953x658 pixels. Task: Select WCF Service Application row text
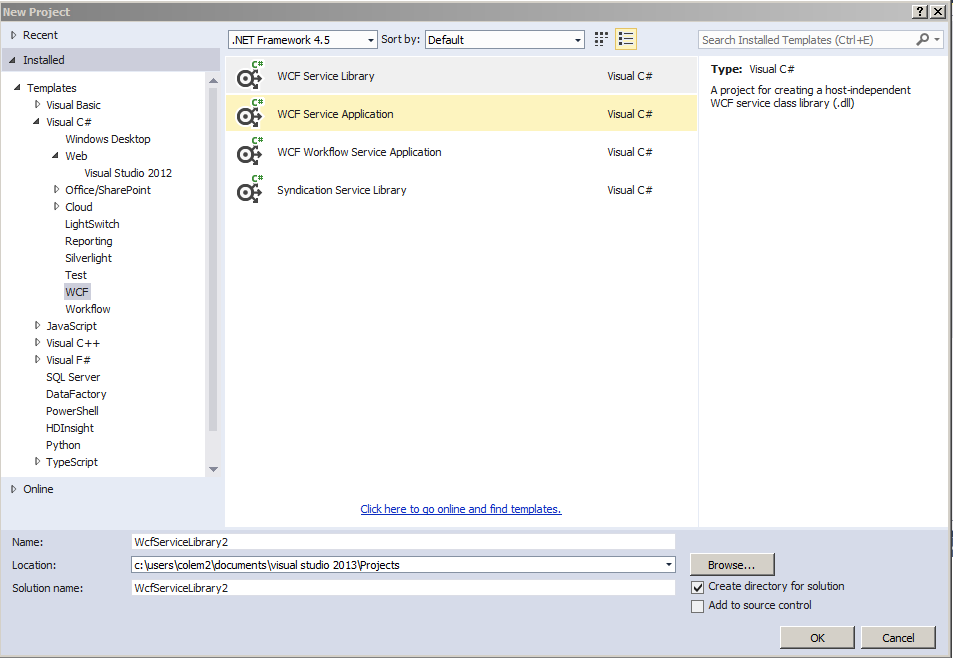(x=335, y=114)
